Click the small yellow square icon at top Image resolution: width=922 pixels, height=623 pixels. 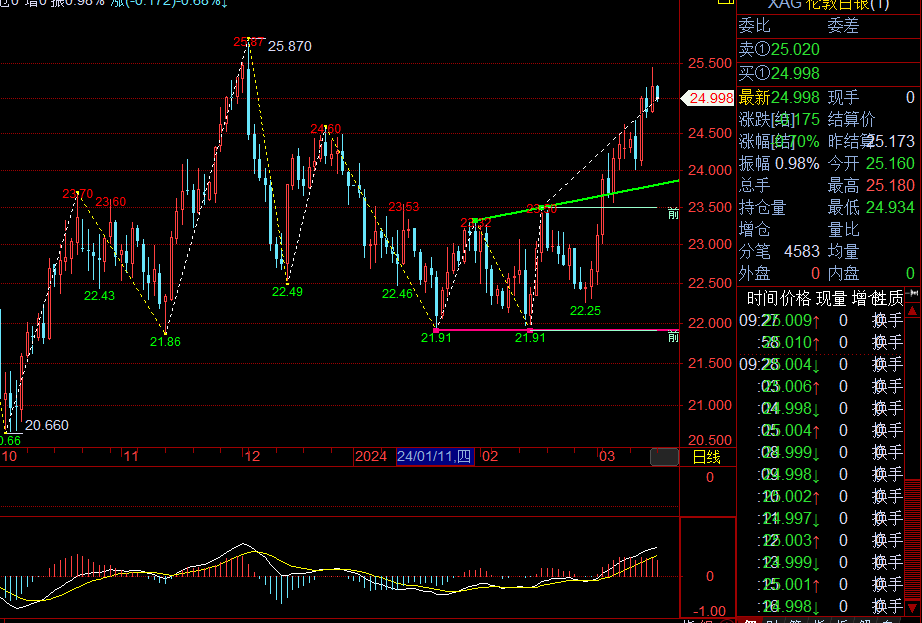(724, 4)
